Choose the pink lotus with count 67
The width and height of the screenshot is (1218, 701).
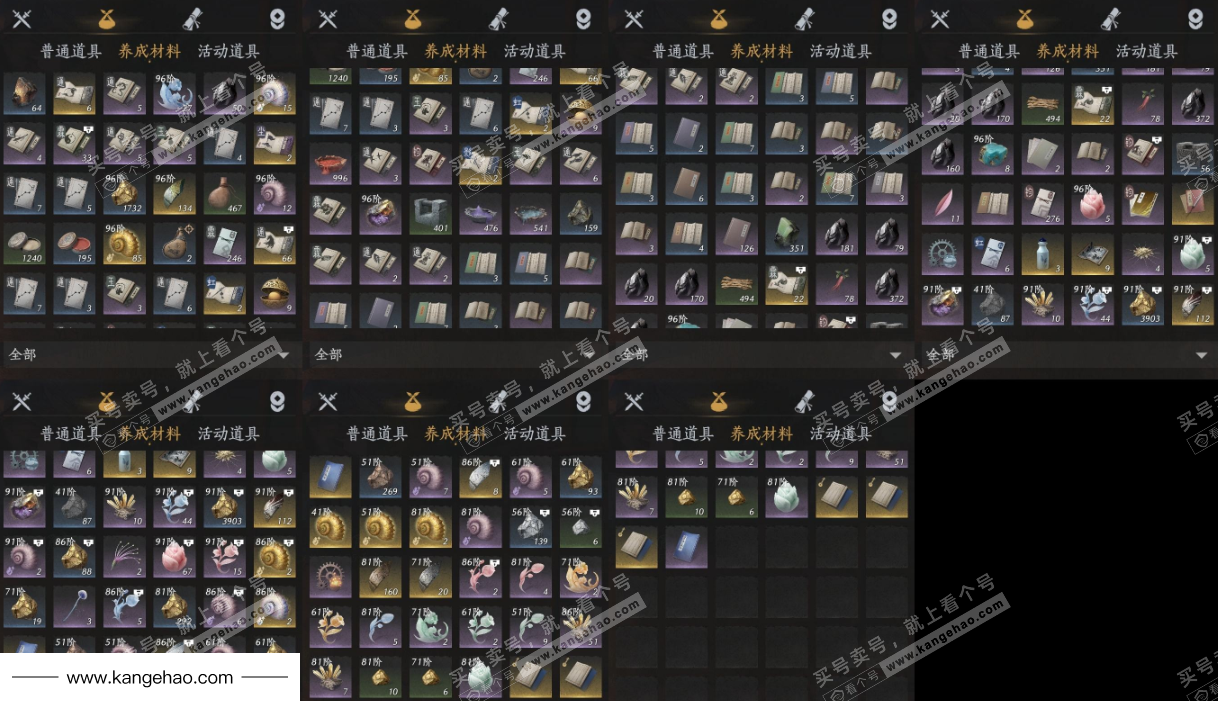(175, 557)
